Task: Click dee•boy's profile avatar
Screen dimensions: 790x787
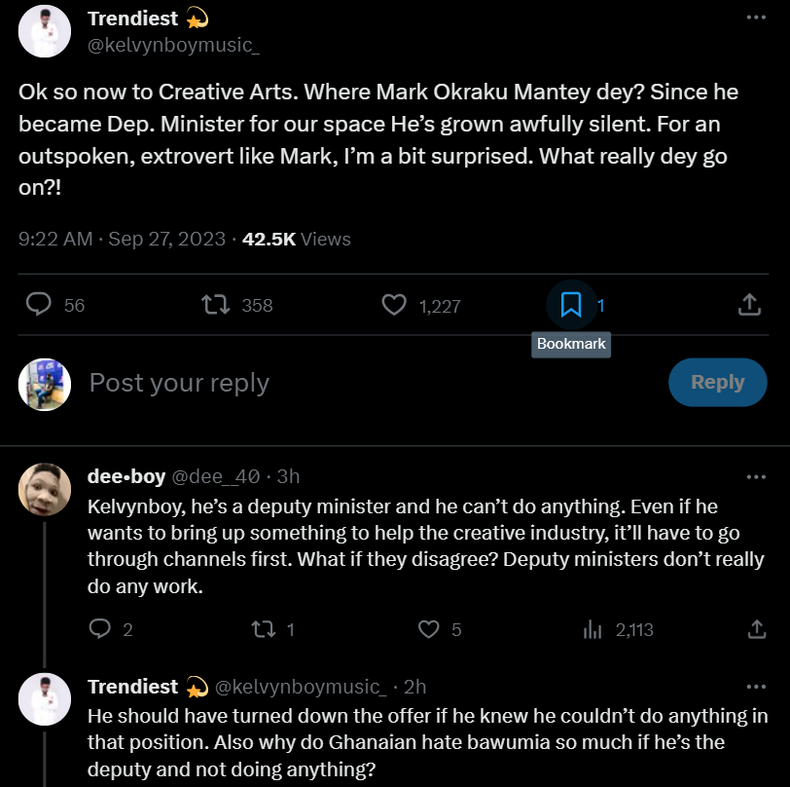Action: click(x=45, y=489)
